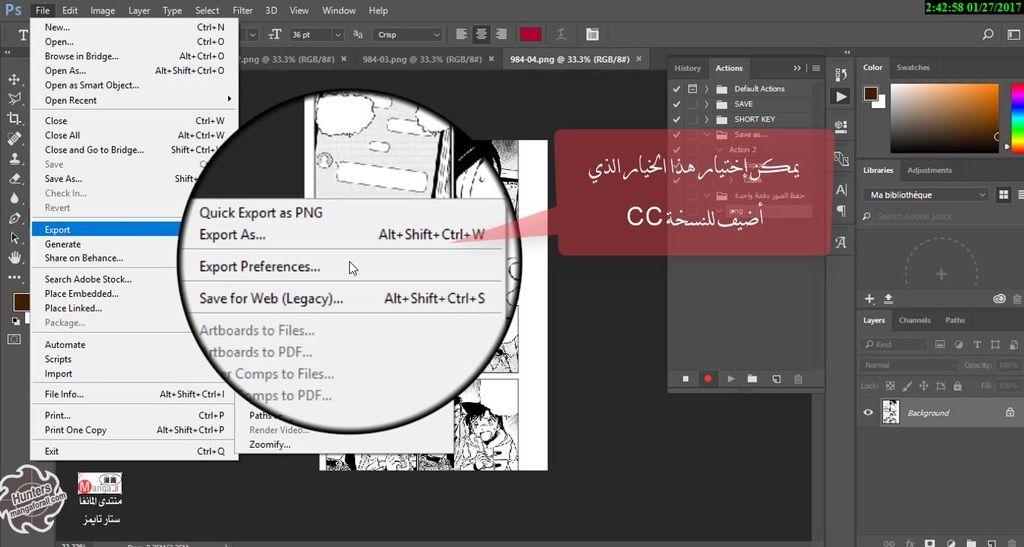Filter layers by type T icon
This screenshot has height=547, width=1024.
[977, 345]
